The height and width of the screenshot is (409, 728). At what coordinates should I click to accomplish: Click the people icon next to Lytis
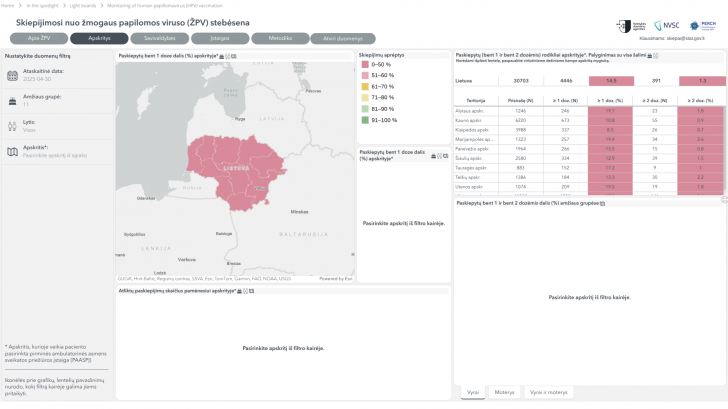(12, 124)
